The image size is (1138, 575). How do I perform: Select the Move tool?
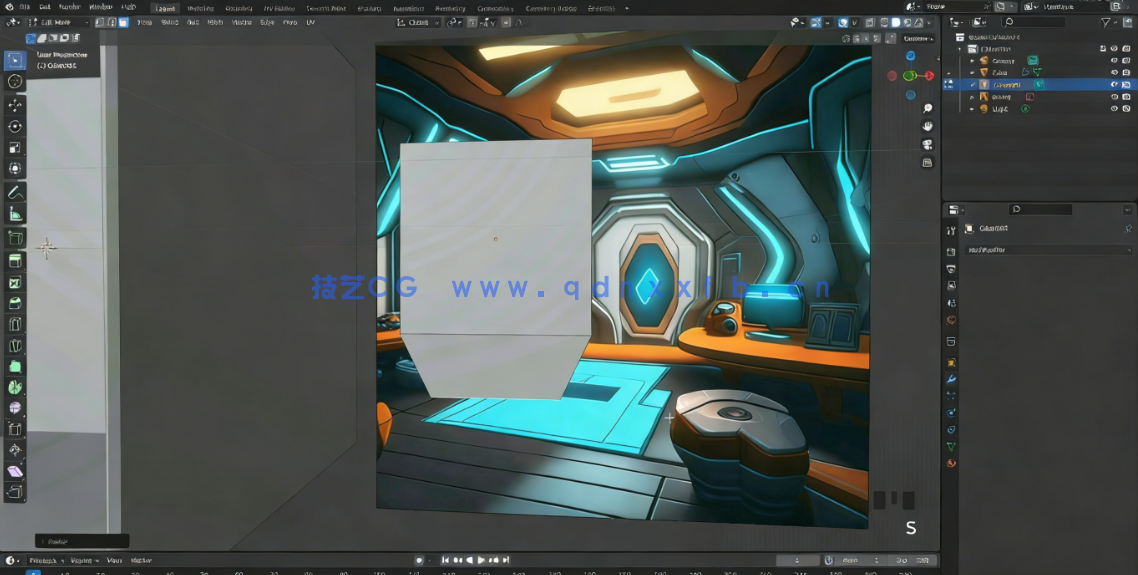click(15, 105)
